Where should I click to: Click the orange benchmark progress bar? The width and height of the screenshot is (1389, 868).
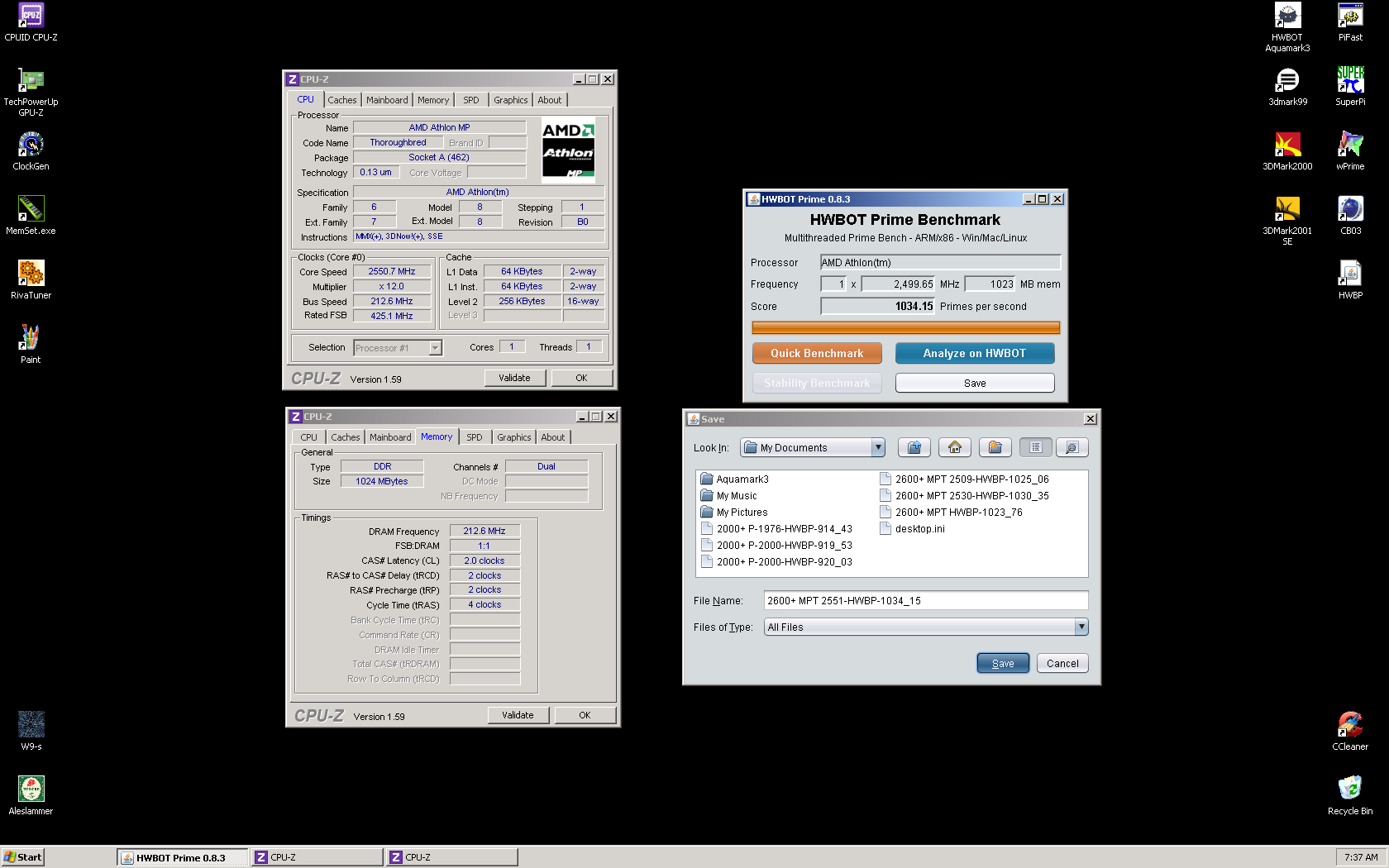(x=906, y=327)
